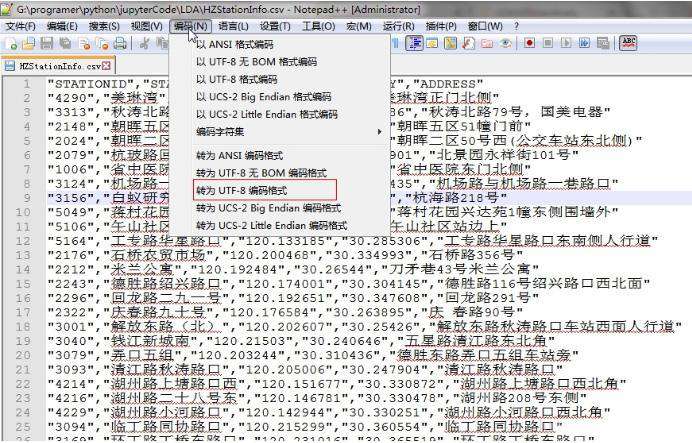692x443 pixels.
Task: Click the Save All toolbar icon
Action: [65, 43]
